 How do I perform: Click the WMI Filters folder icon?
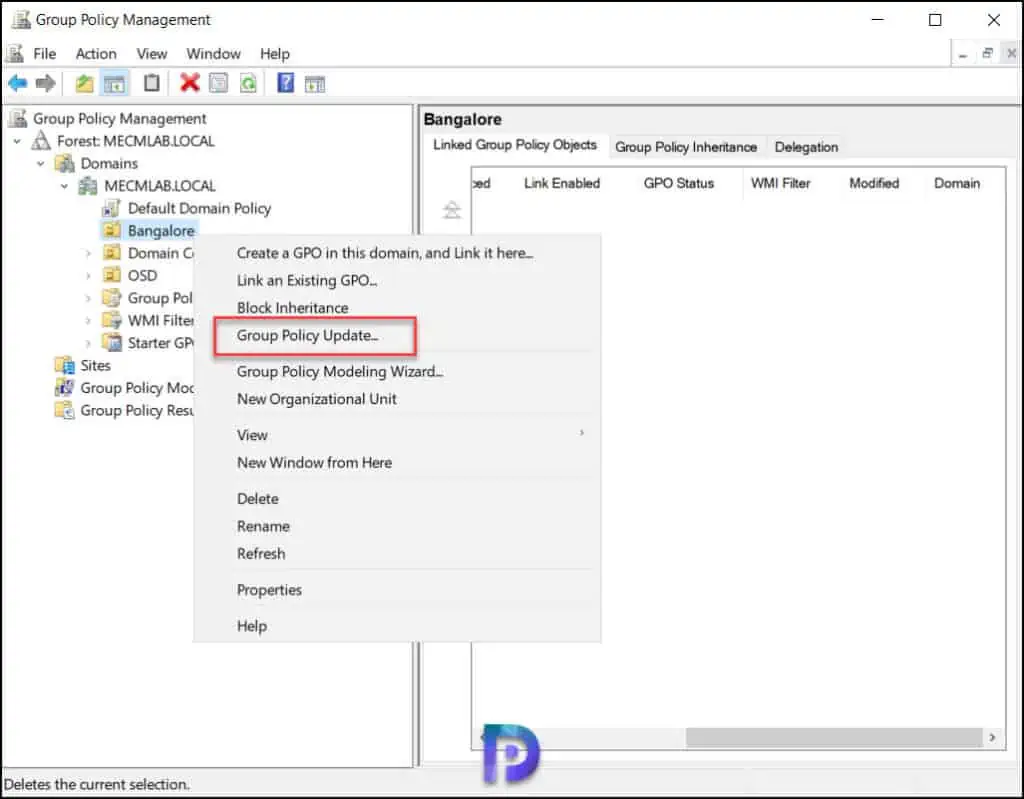pyautogui.click(x=112, y=320)
